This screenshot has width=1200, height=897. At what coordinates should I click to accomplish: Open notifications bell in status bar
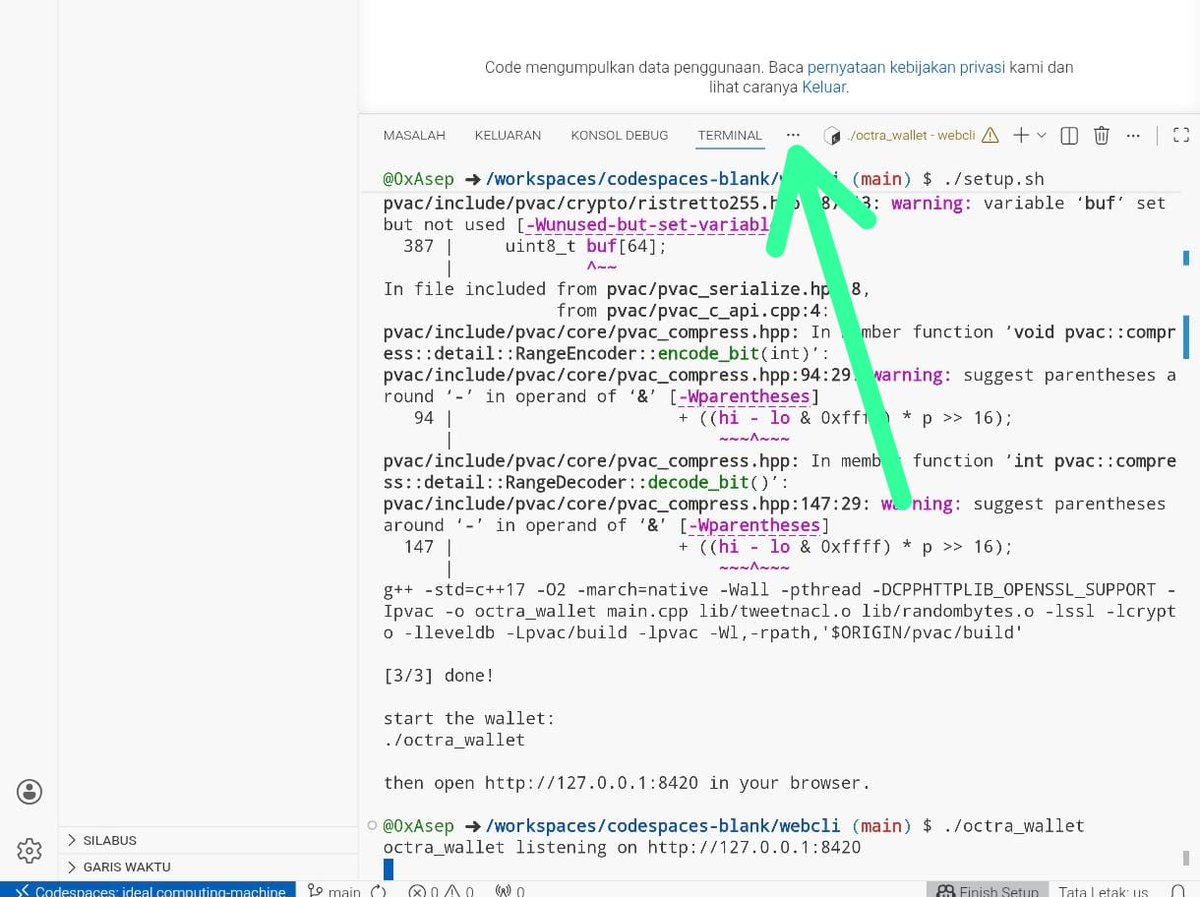tap(1178, 890)
